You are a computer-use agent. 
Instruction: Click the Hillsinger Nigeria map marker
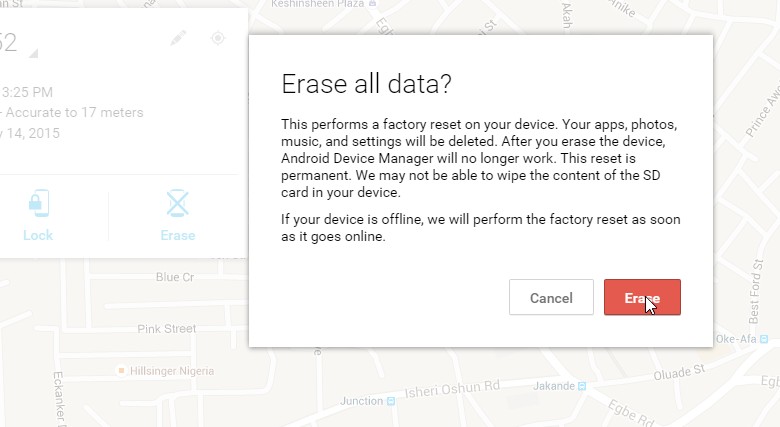(121, 371)
